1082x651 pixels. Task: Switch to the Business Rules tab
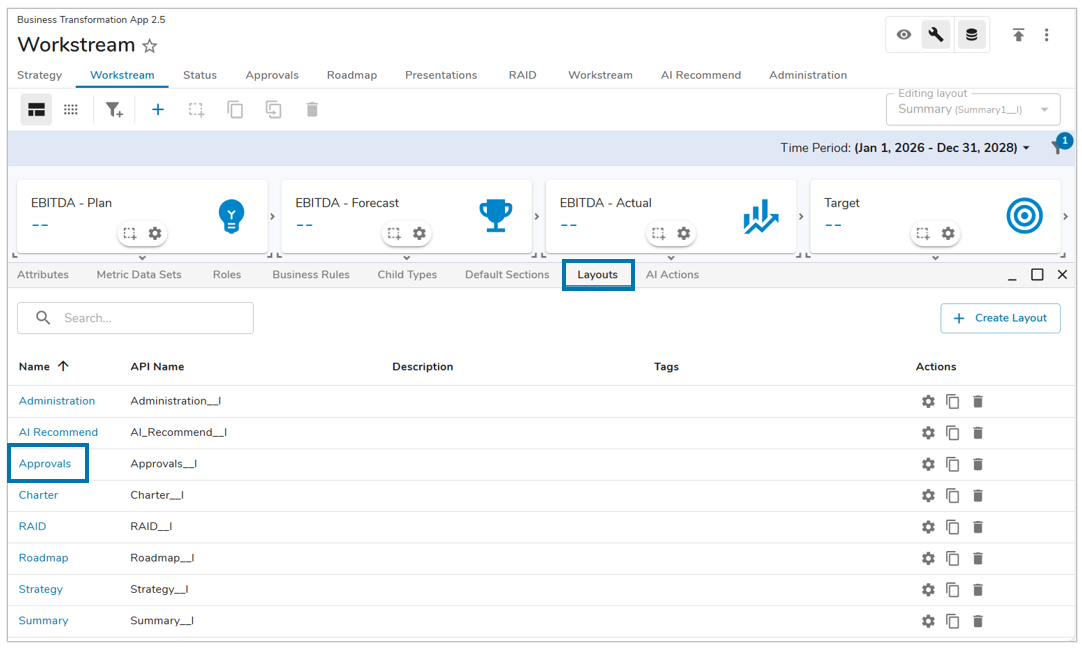(x=311, y=275)
